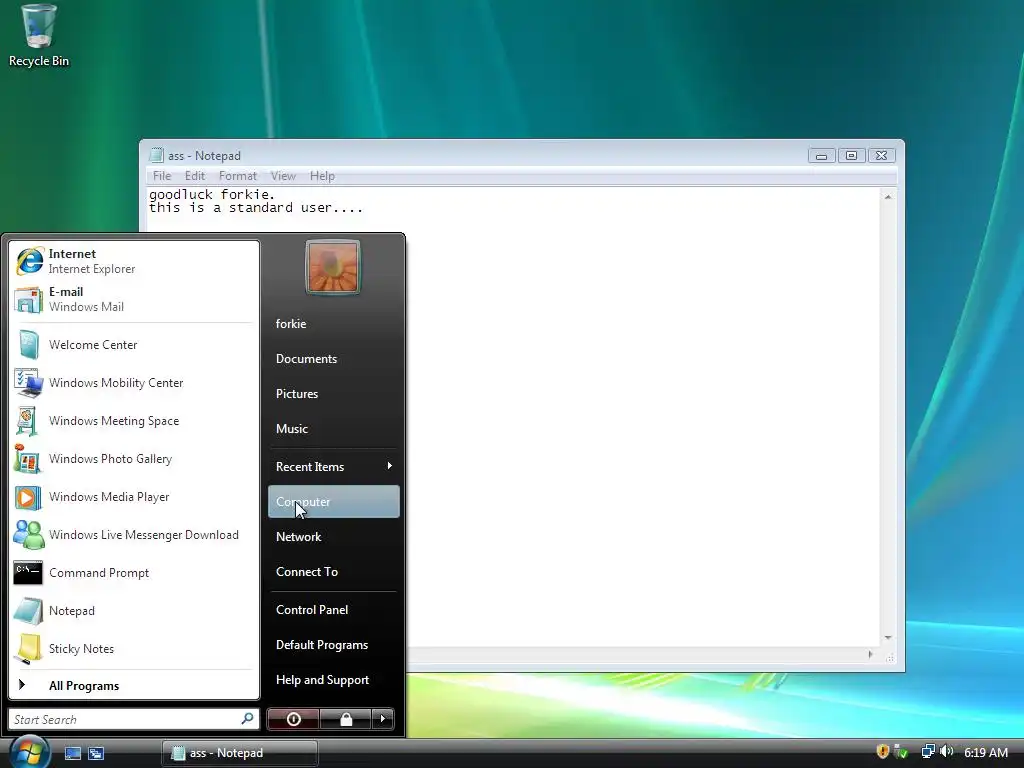Click the search magnifier icon
Screen dimensions: 1024x768
point(248,718)
